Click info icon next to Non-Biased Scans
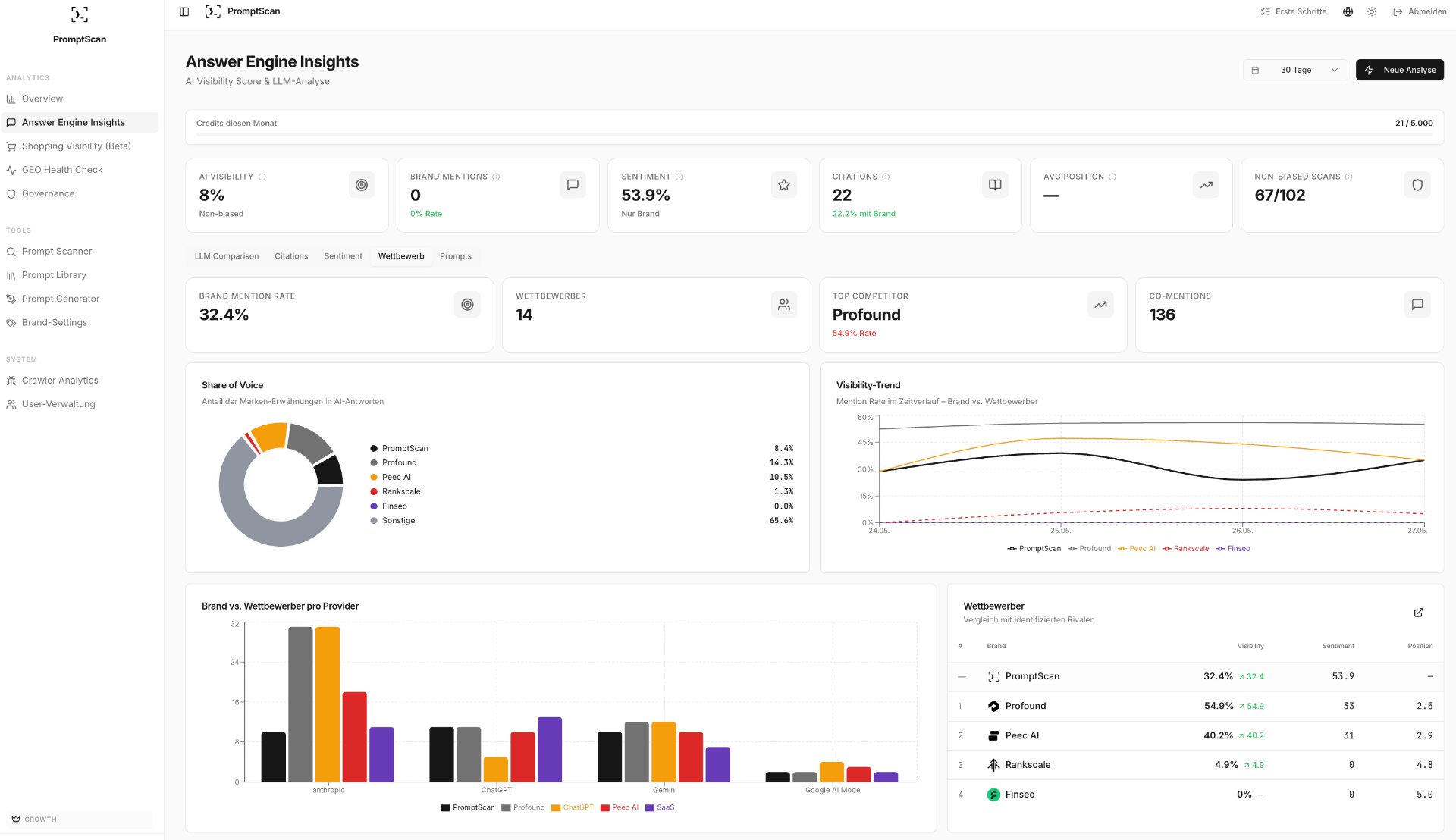The image size is (1456, 840). tap(1348, 177)
